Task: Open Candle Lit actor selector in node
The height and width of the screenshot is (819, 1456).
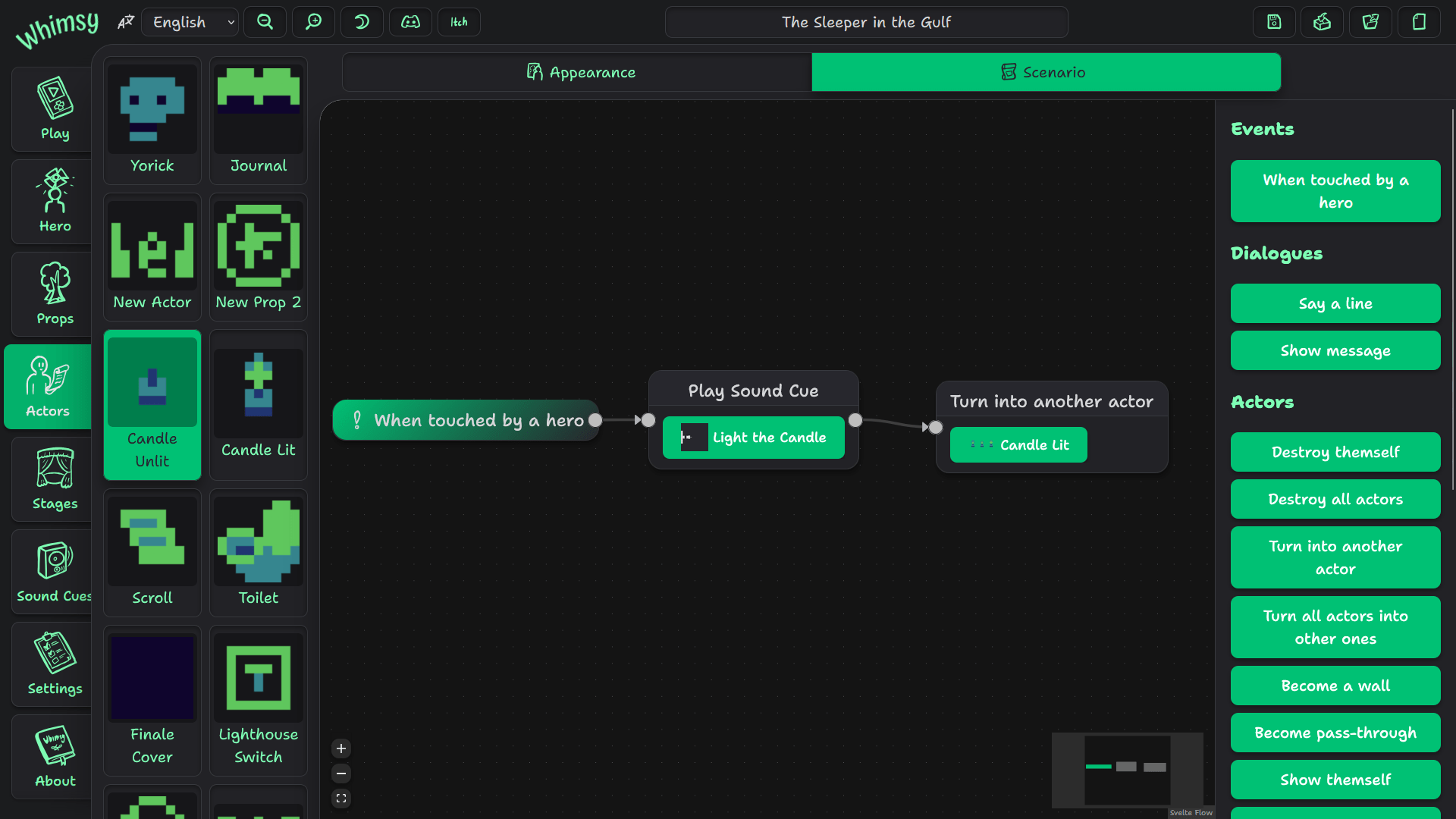Action: [x=1018, y=445]
